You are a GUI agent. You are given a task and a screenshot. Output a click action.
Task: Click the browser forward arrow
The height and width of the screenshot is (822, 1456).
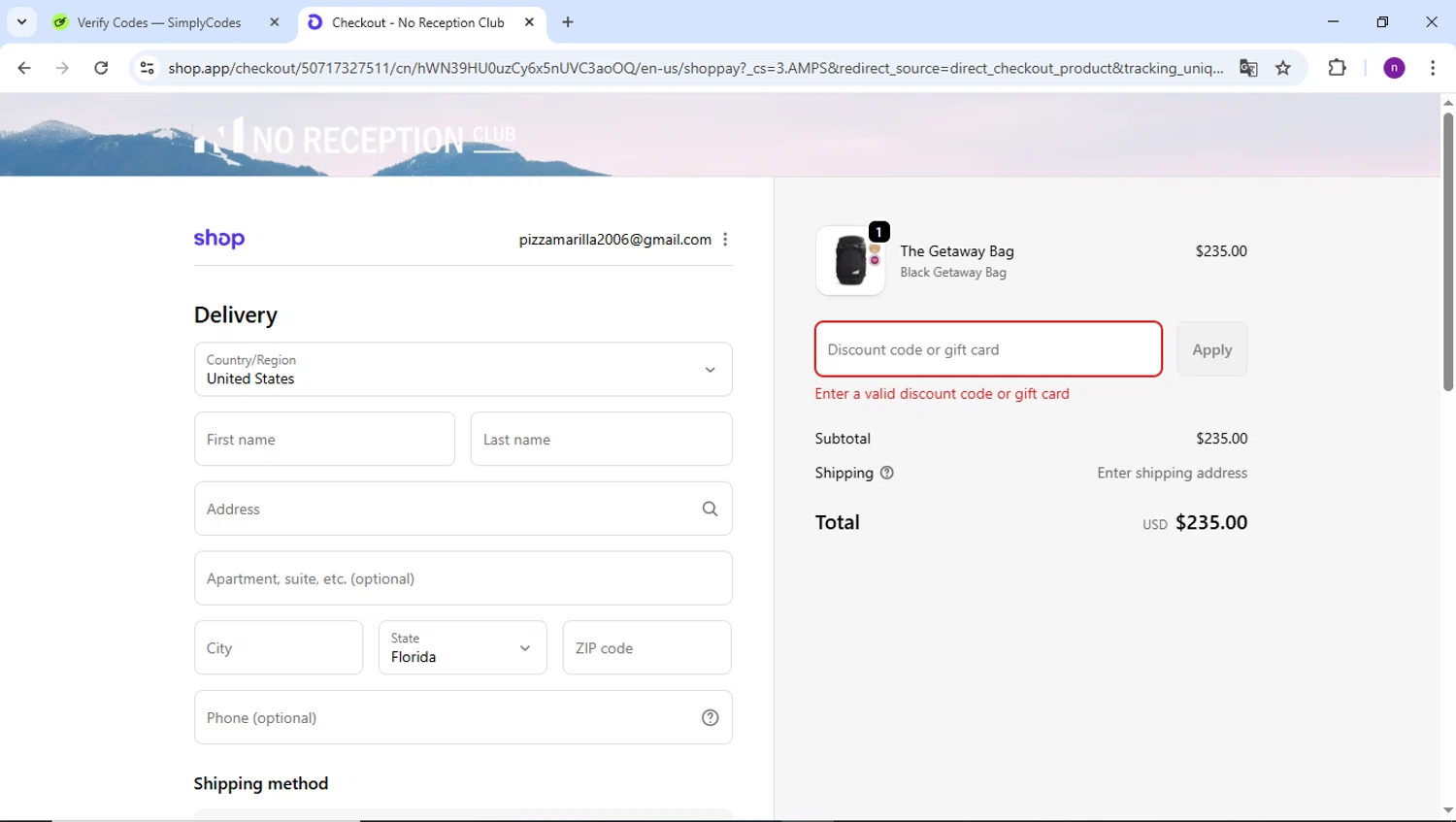point(62,68)
